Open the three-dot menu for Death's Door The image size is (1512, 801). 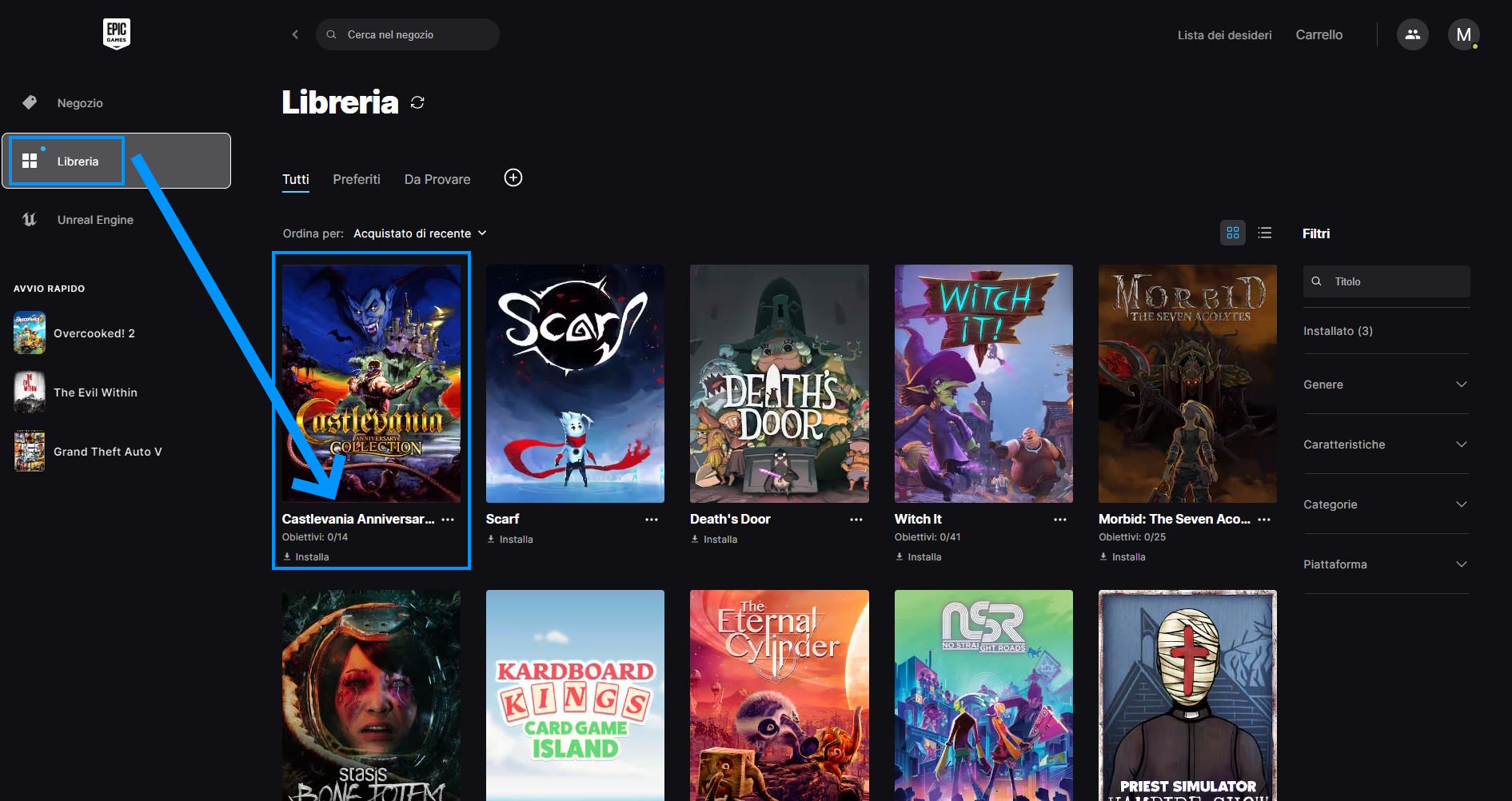click(x=856, y=519)
